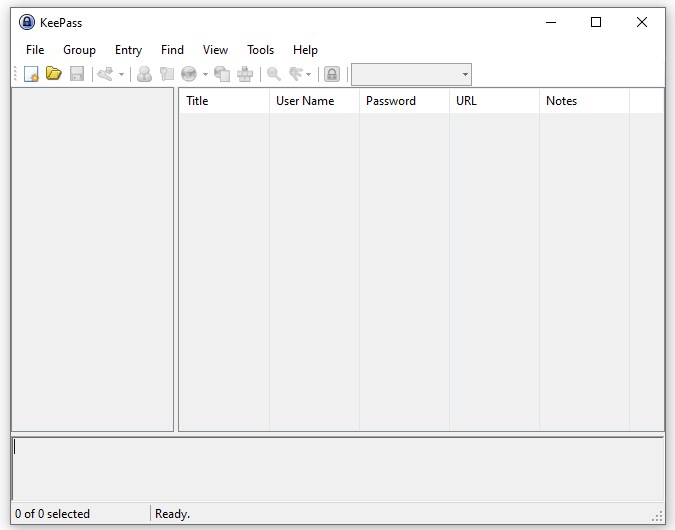Click the User Name column header
The width and height of the screenshot is (675, 530).
click(x=313, y=101)
